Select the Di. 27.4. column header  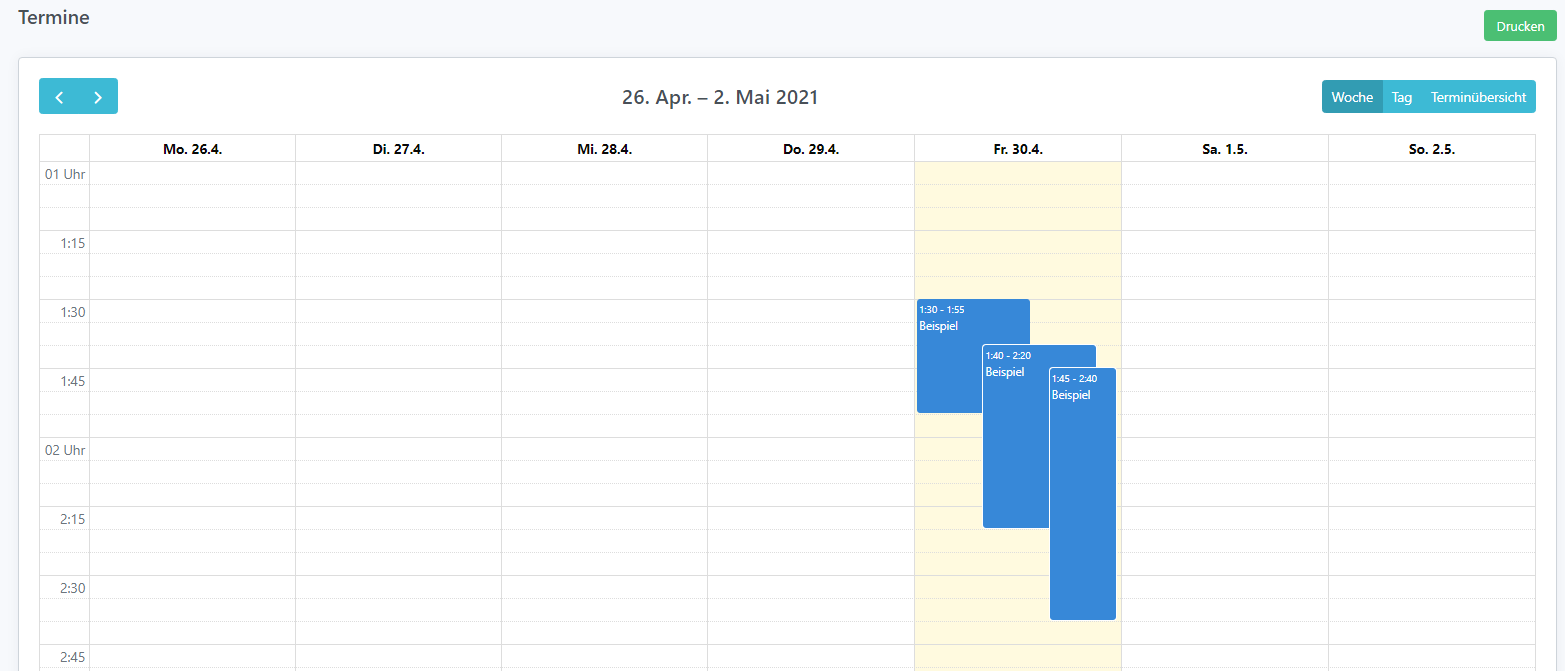[x=398, y=149]
